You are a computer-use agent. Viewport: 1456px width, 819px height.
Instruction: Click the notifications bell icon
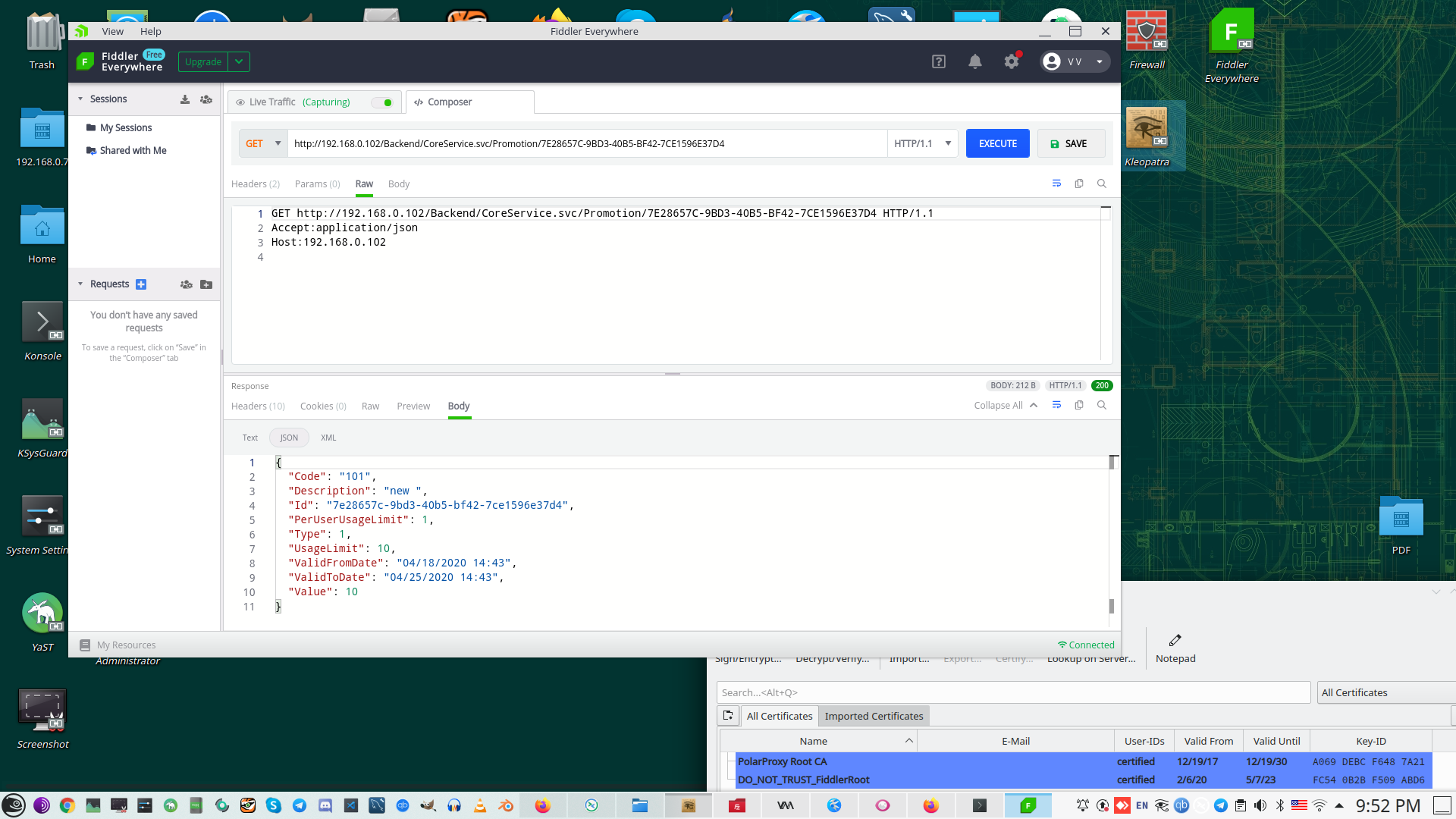pyautogui.click(x=975, y=62)
